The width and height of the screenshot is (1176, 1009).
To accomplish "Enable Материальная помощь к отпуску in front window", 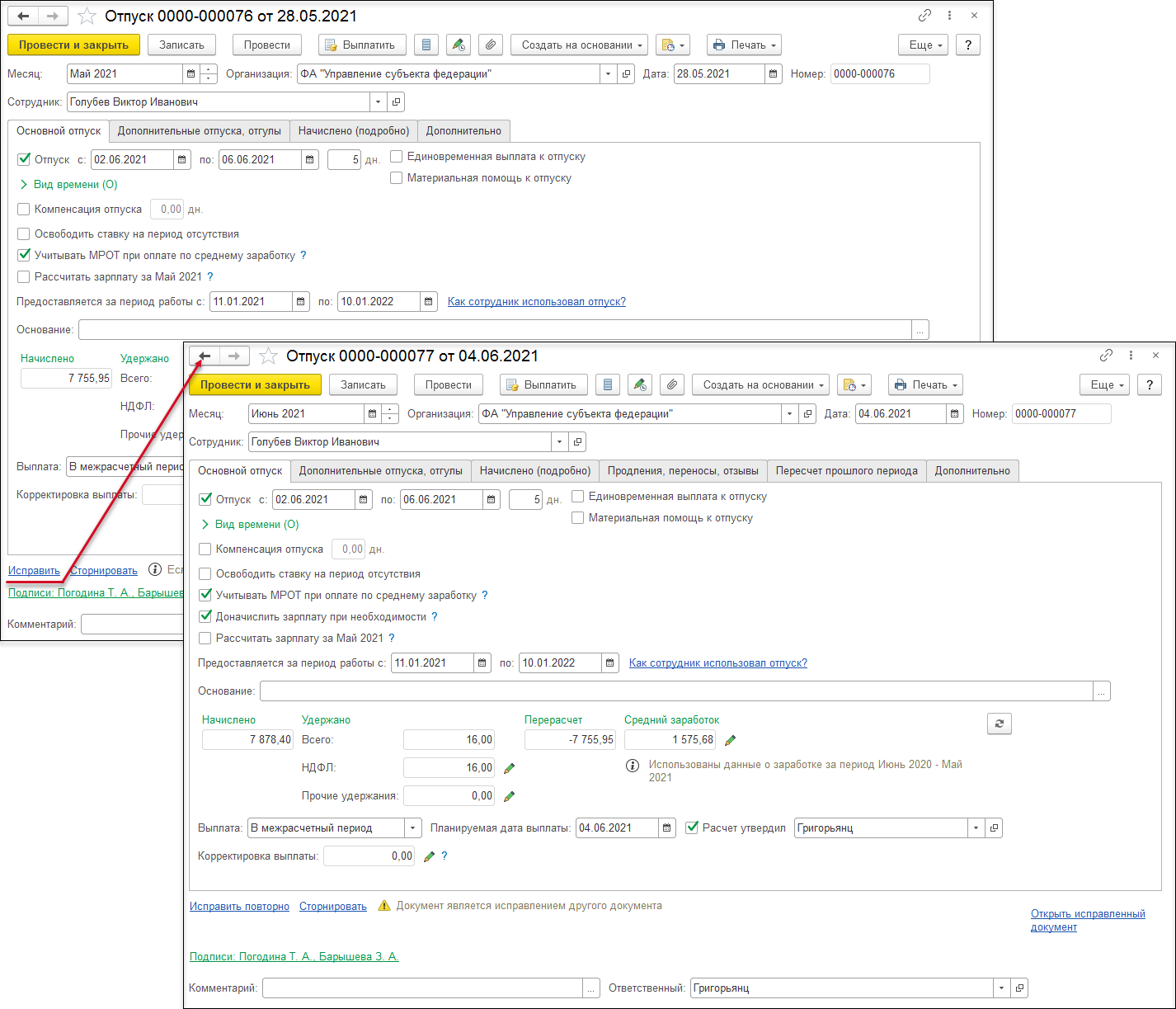I will pos(578,517).
